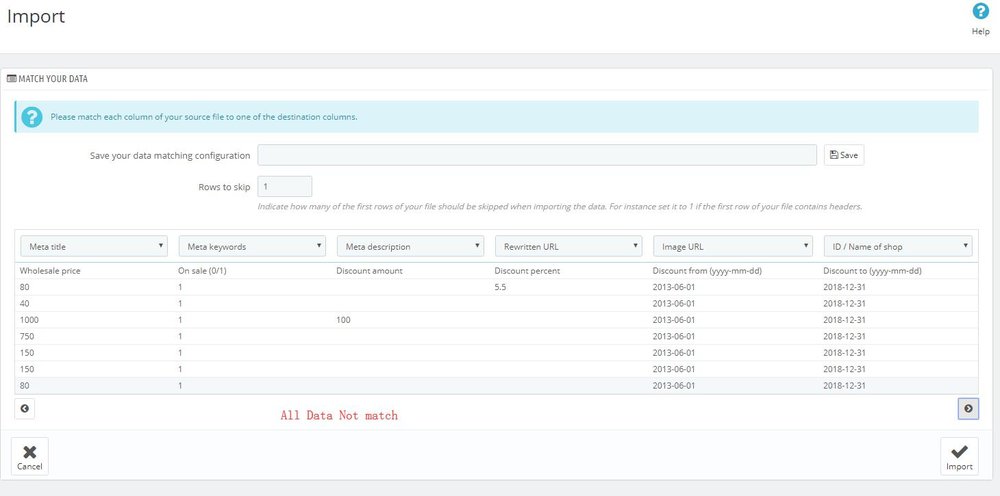Click the Match Your Data panel icon

[11, 79]
